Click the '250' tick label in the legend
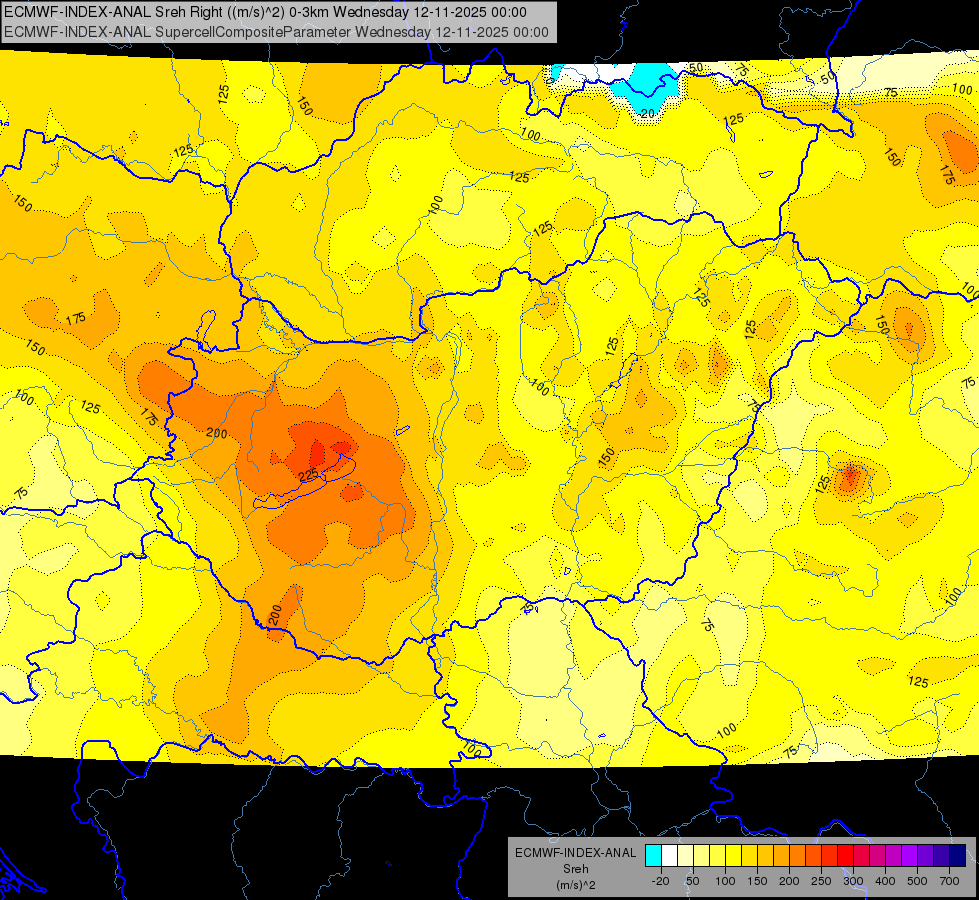This screenshot has width=979, height=900. [x=821, y=881]
